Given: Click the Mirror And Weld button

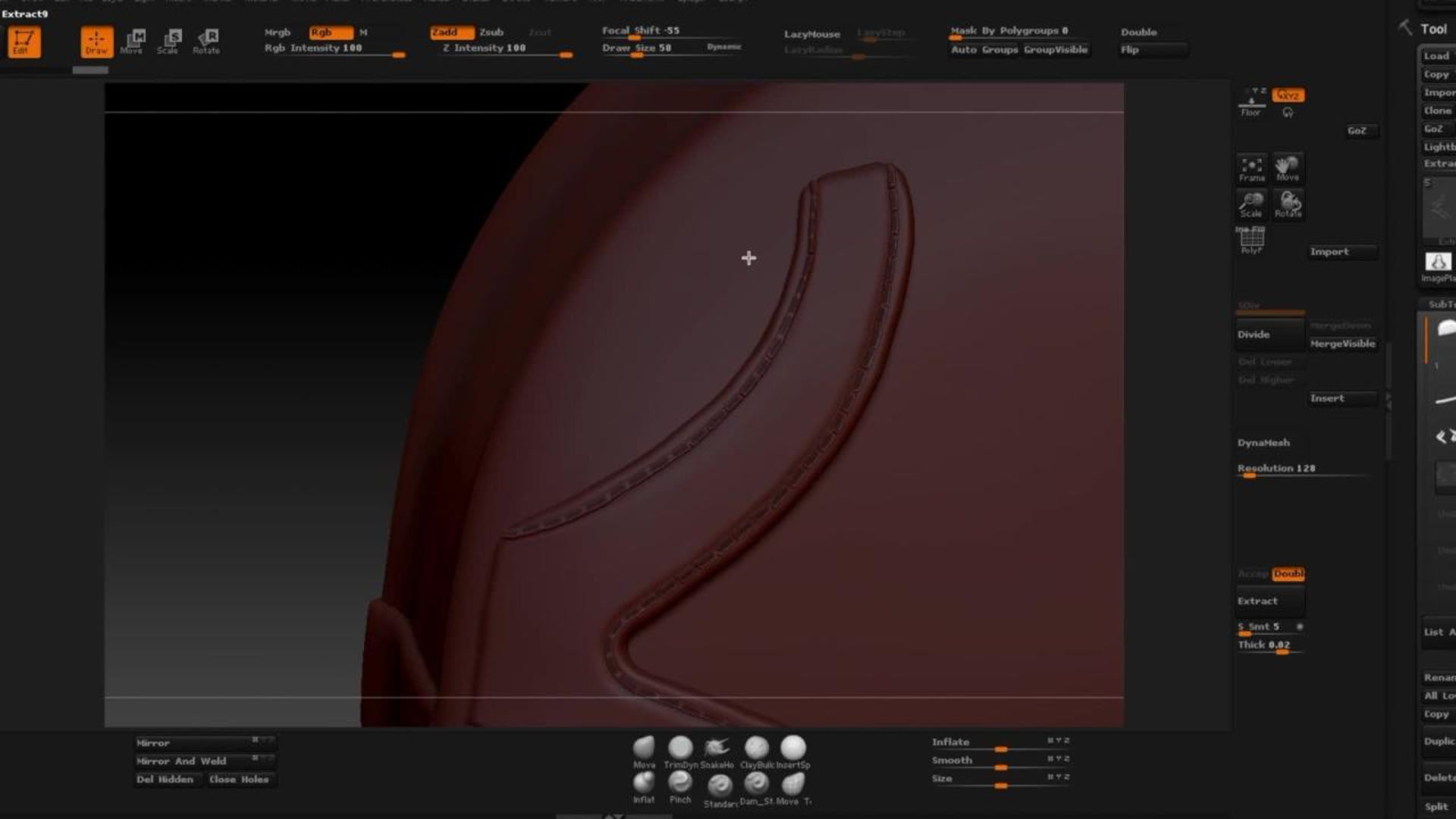Looking at the screenshot, I should tap(182, 761).
